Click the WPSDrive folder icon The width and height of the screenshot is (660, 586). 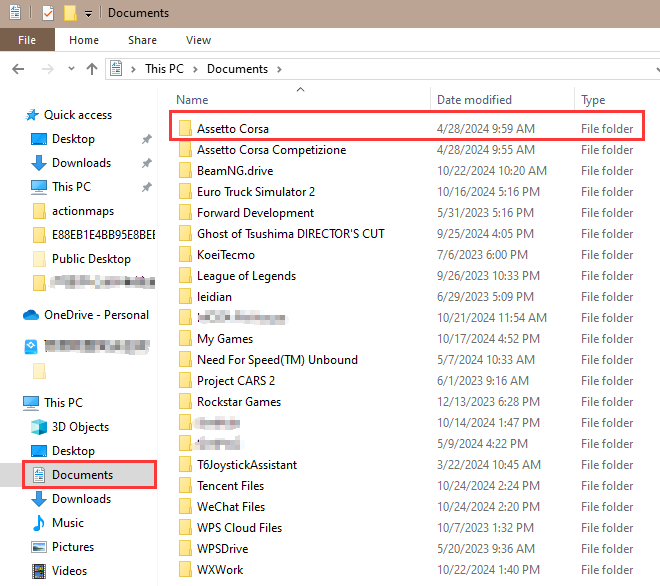click(185, 549)
